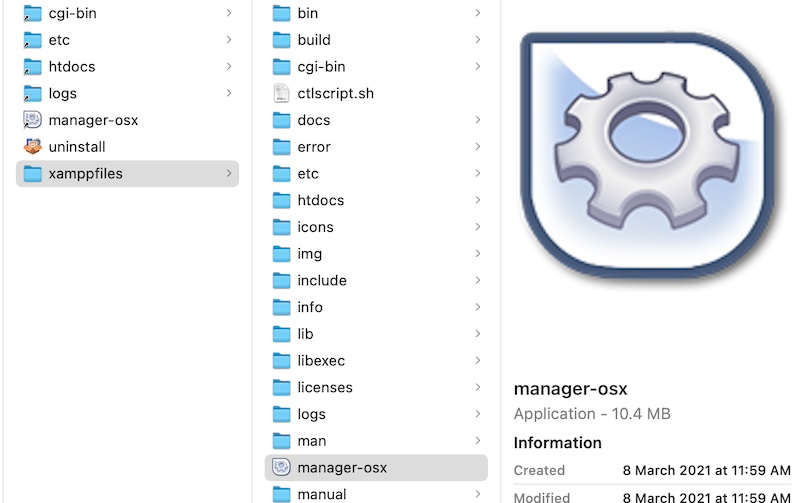Select the "uninstall" file name

click(x=77, y=147)
